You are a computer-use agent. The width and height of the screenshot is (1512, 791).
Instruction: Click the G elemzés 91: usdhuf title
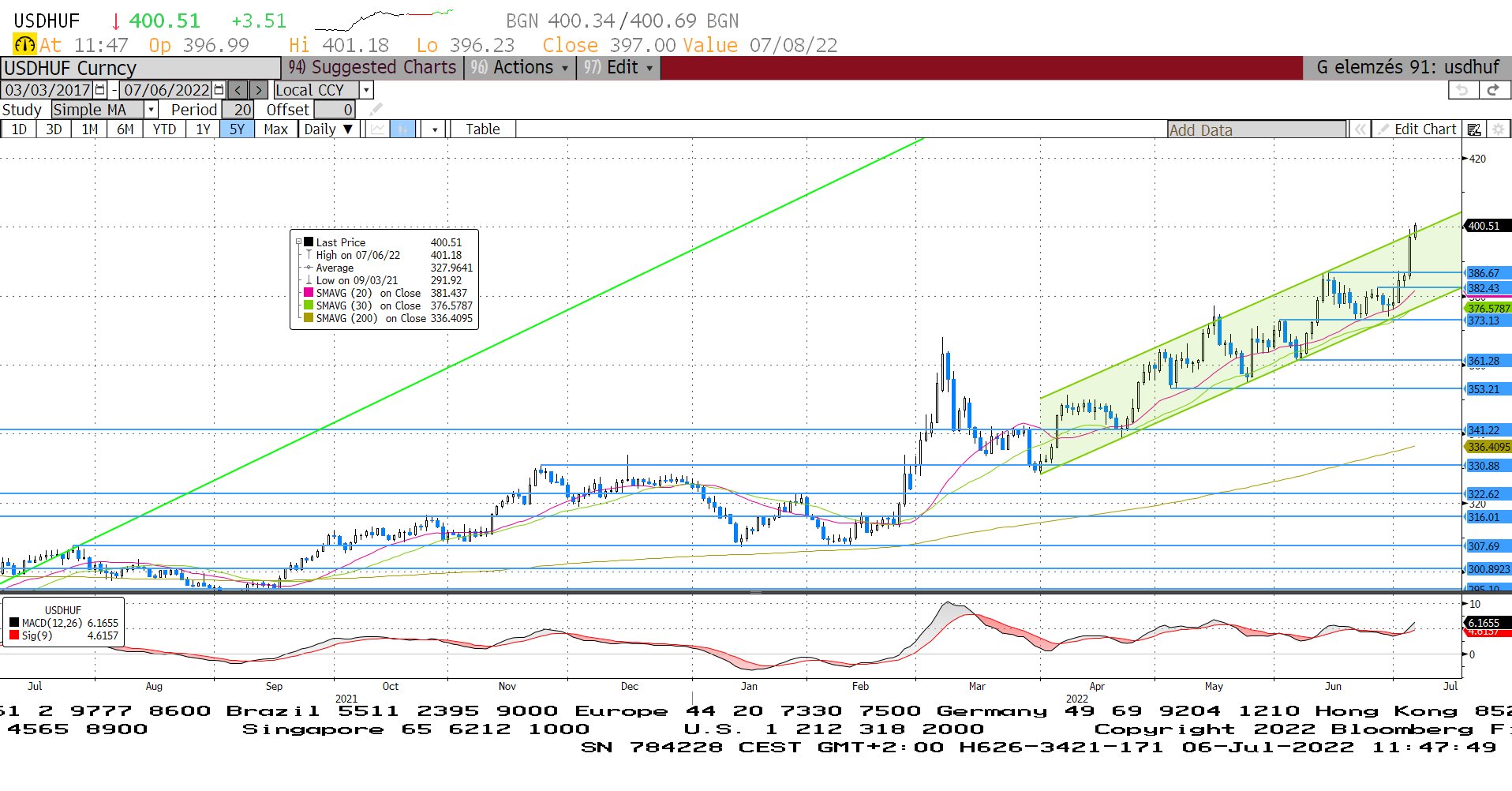click(1407, 68)
